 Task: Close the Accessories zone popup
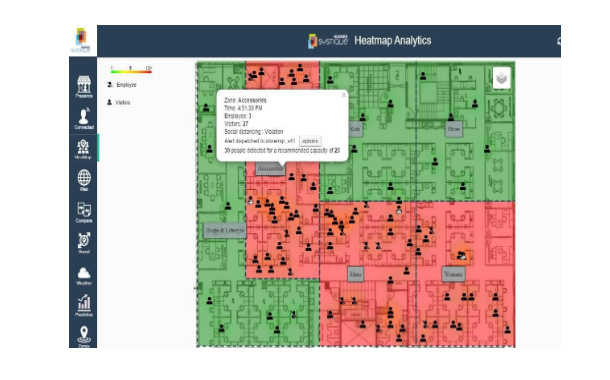pos(344,95)
